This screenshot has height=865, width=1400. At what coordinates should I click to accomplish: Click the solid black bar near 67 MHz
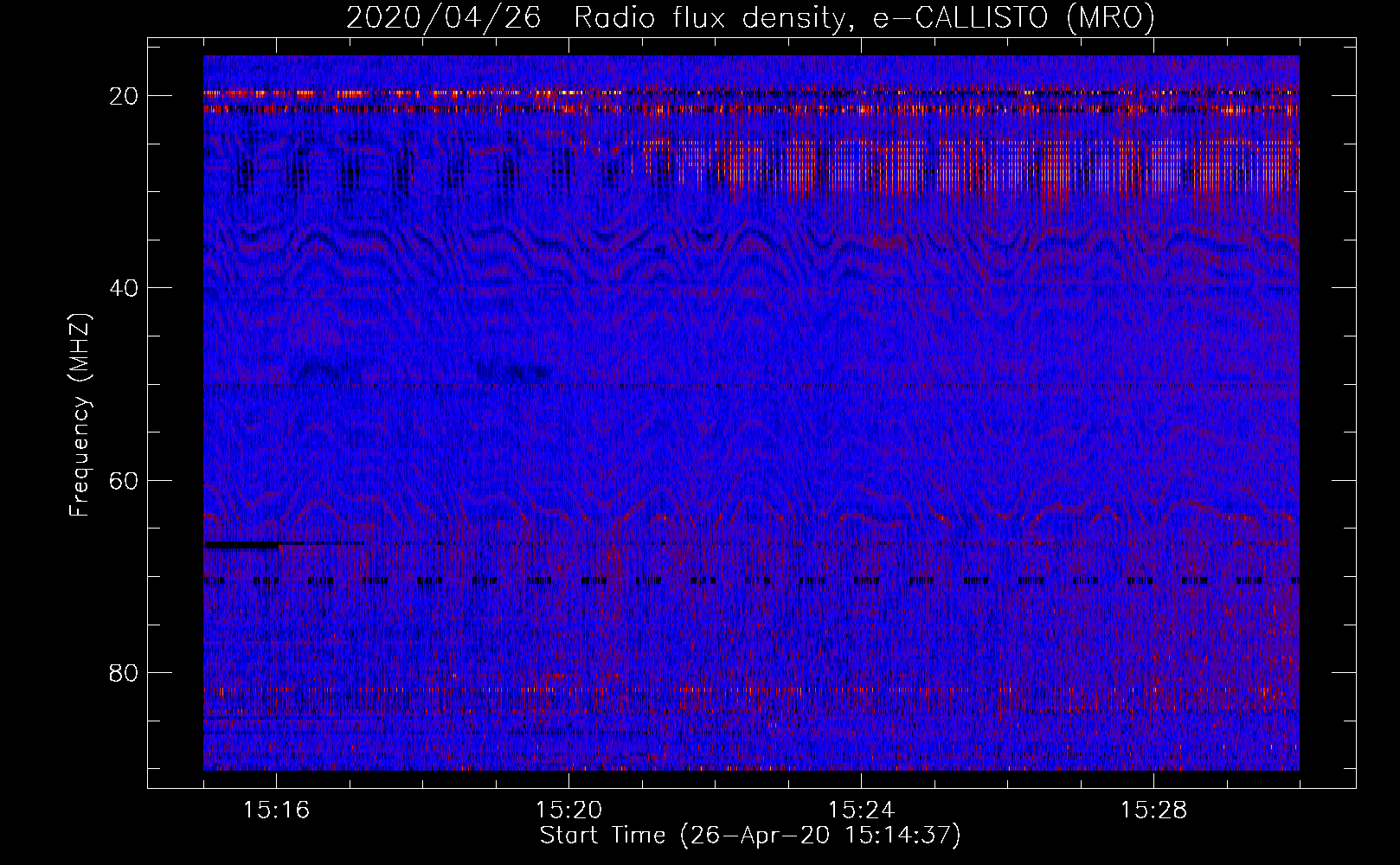coord(243,545)
